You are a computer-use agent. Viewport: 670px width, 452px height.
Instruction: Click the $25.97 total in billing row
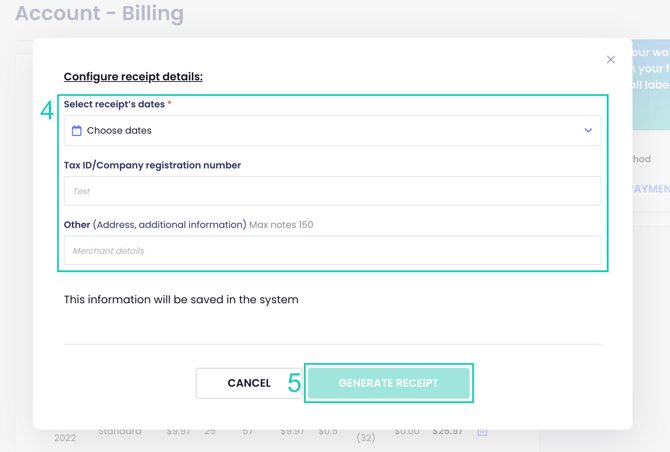coord(447,433)
